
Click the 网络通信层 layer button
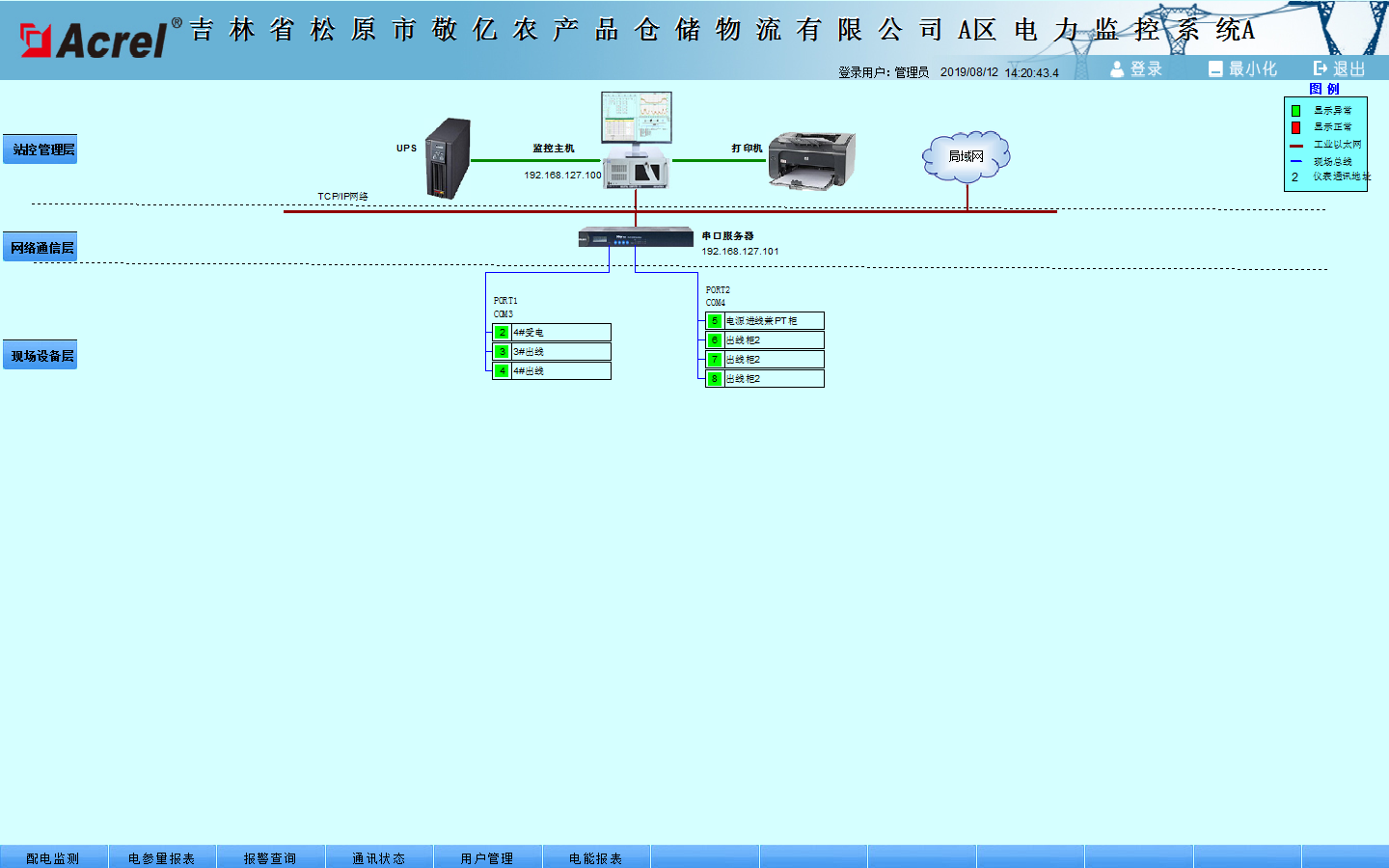click(x=41, y=248)
